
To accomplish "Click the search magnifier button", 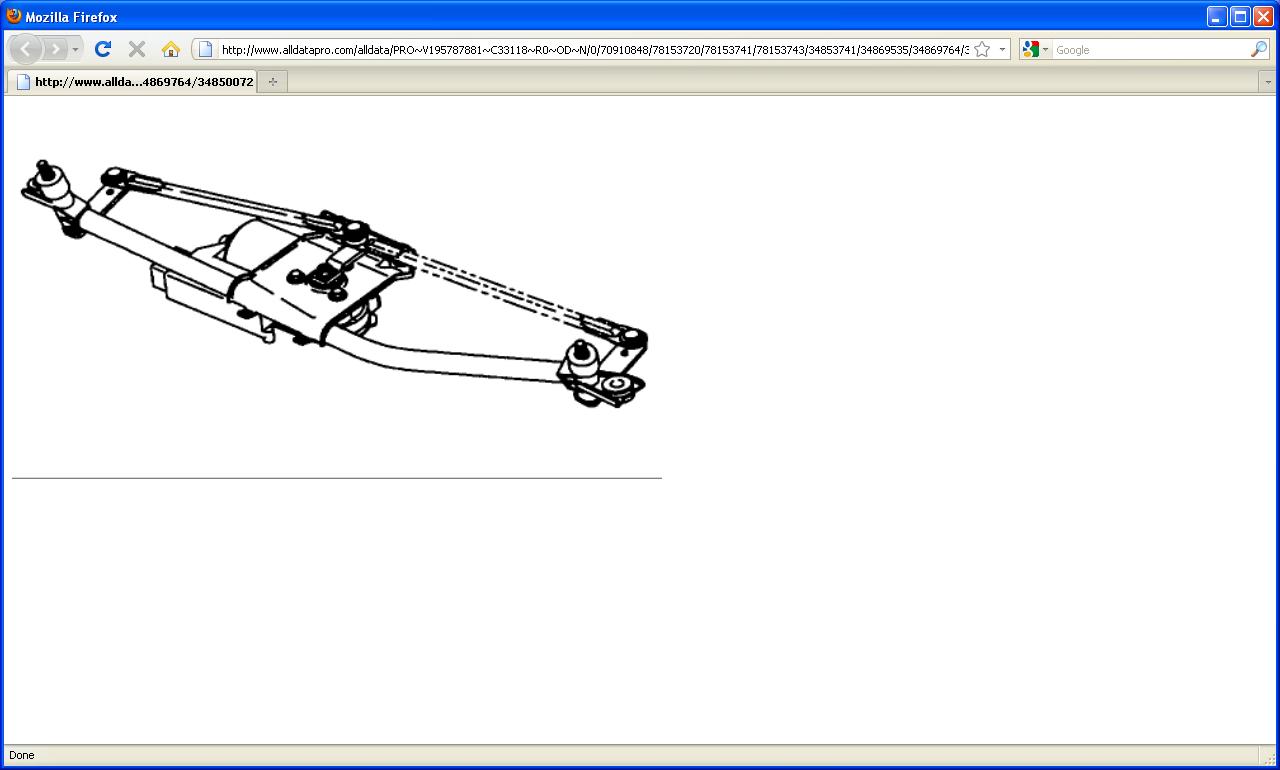I will [x=1259, y=49].
